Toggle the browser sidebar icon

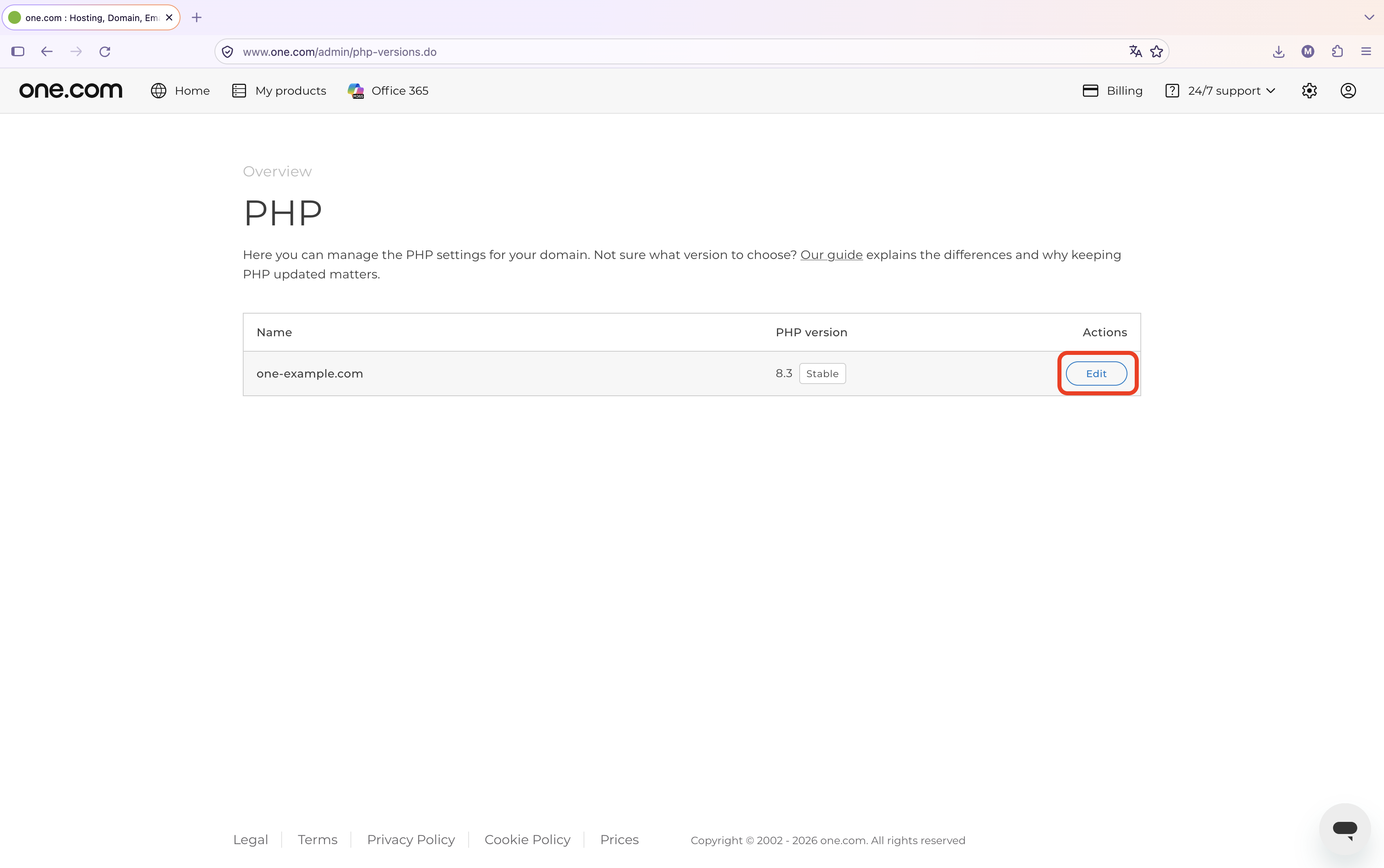[18, 52]
